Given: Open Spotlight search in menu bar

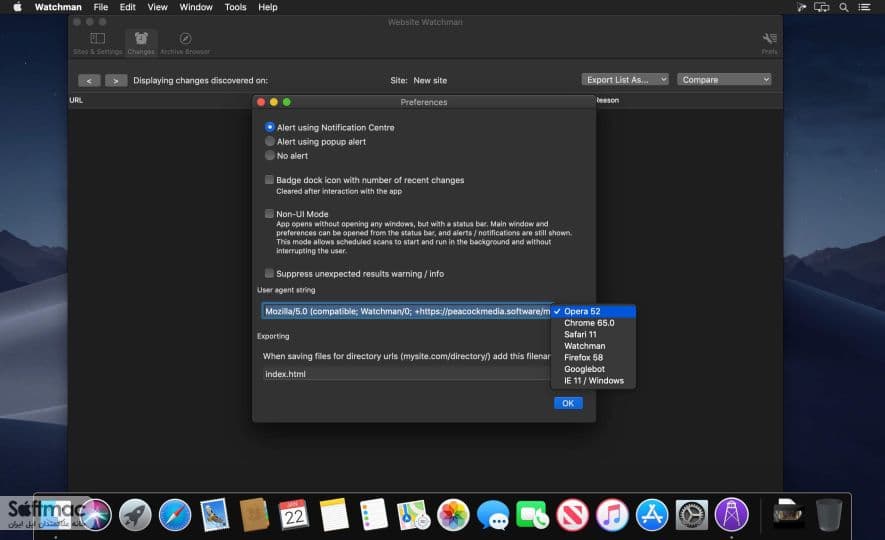Looking at the screenshot, I should (x=843, y=7).
